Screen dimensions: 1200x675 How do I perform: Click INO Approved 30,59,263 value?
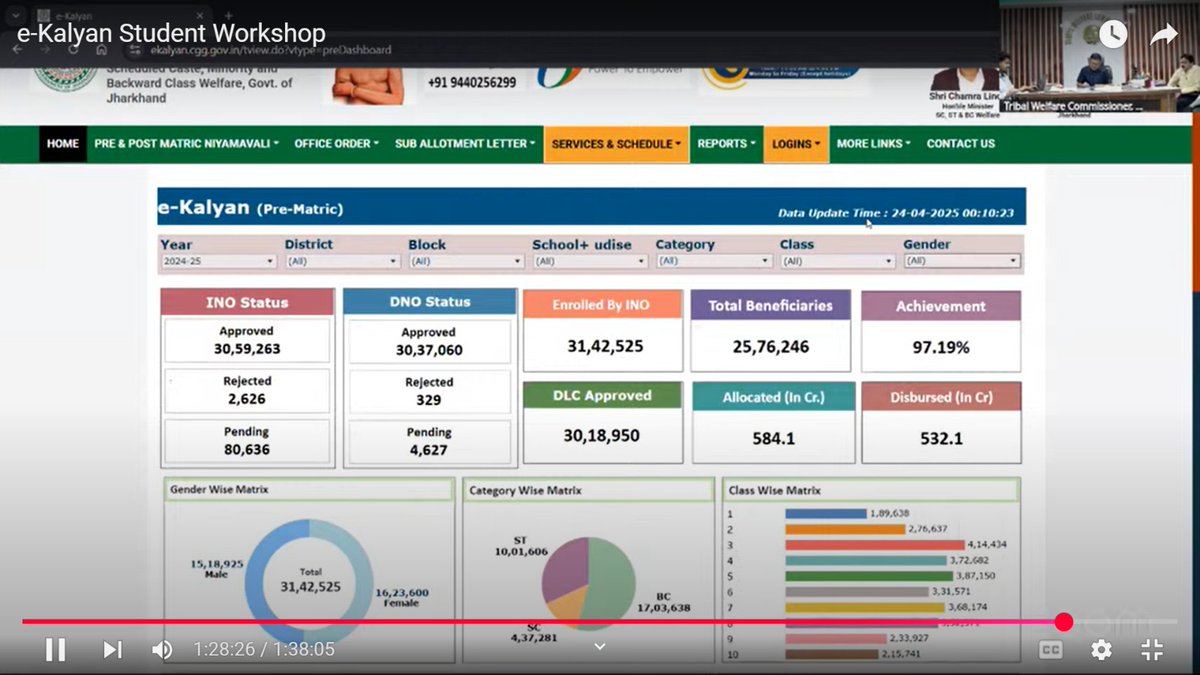click(247, 349)
